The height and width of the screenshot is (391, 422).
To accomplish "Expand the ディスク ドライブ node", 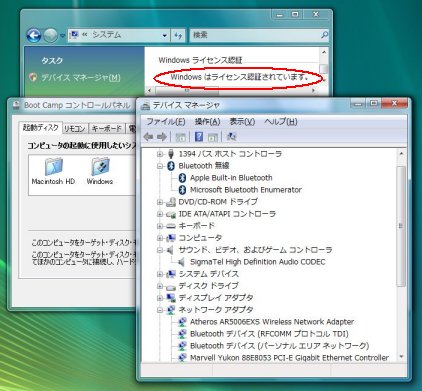I will coord(160,286).
